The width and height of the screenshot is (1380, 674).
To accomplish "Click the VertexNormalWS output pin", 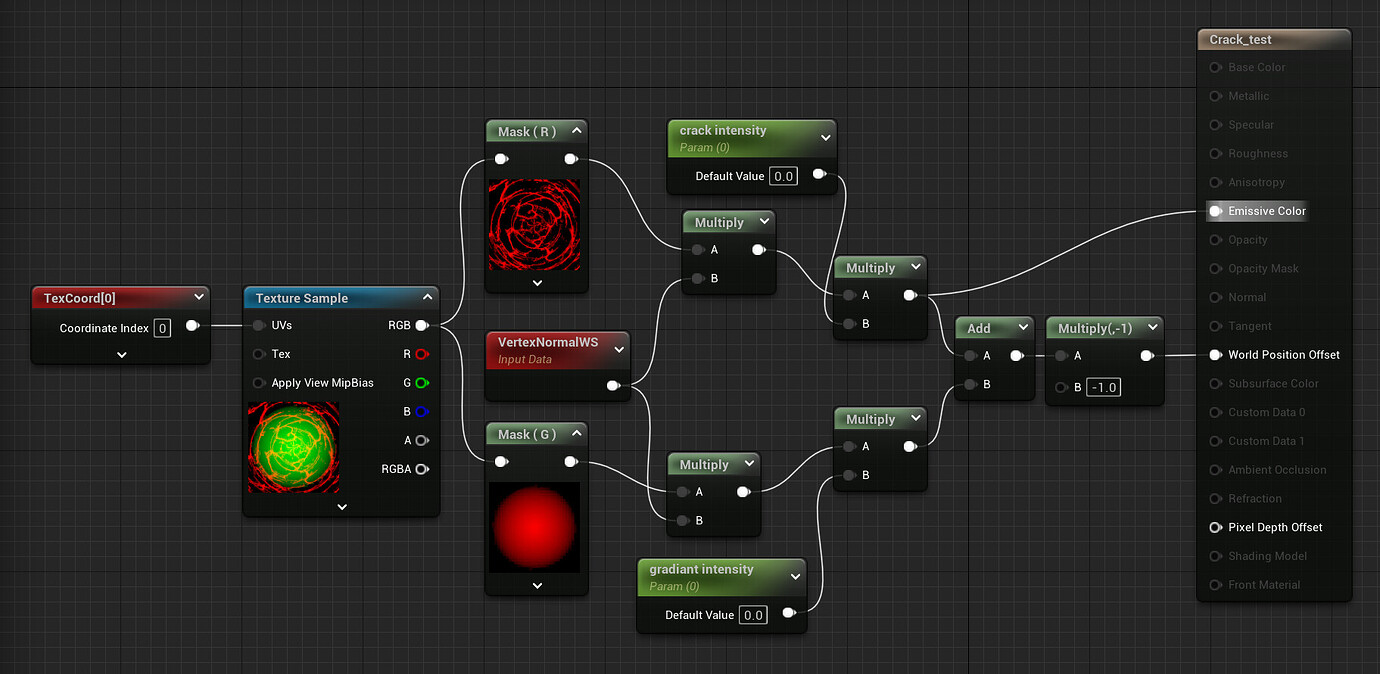I will pos(612,383).
